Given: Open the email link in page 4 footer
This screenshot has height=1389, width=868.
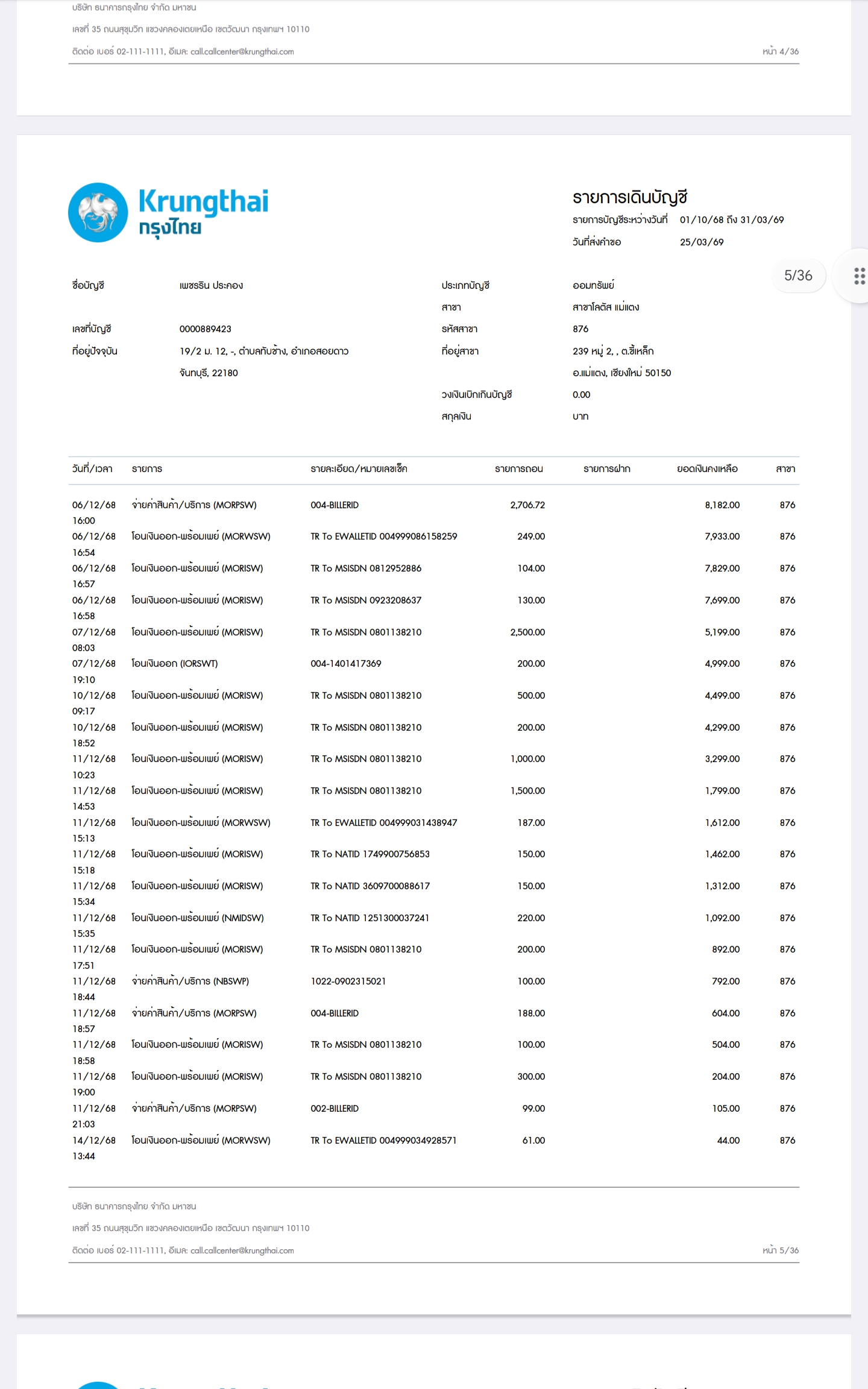Looking at the screenshot, I should click(x=242, y=52).
